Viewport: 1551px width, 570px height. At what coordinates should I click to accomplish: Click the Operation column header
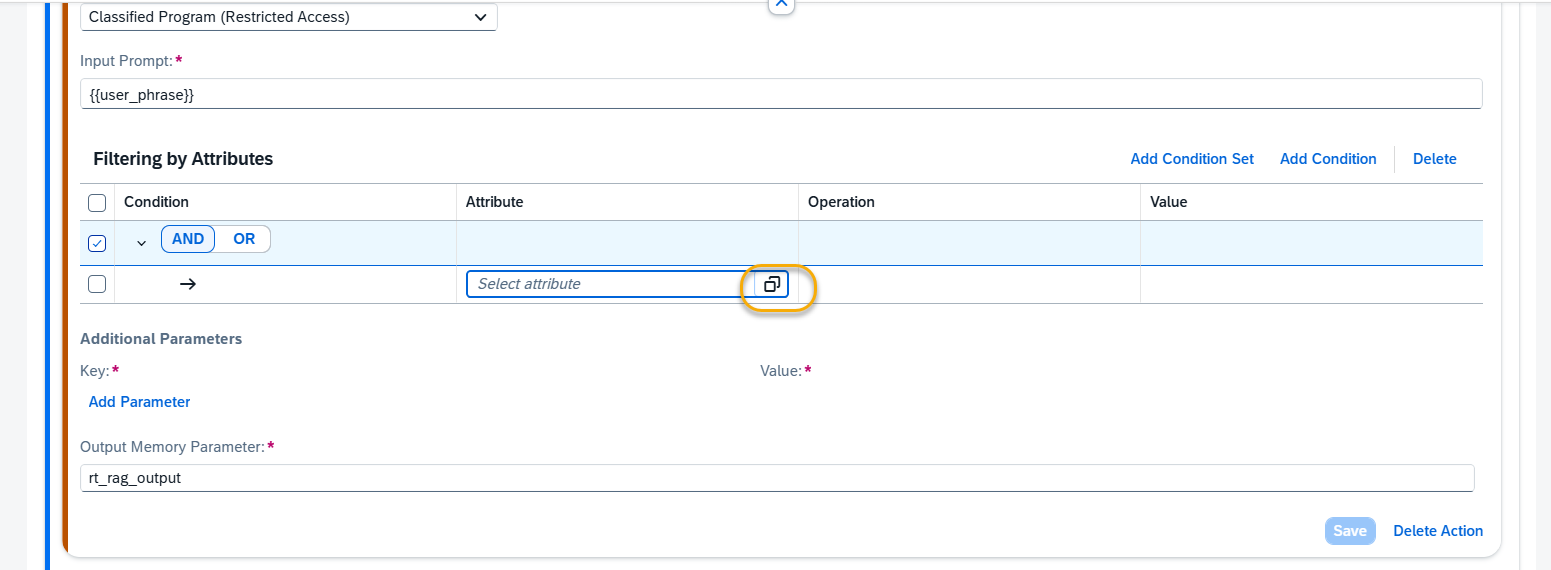(x=841, y=202)
